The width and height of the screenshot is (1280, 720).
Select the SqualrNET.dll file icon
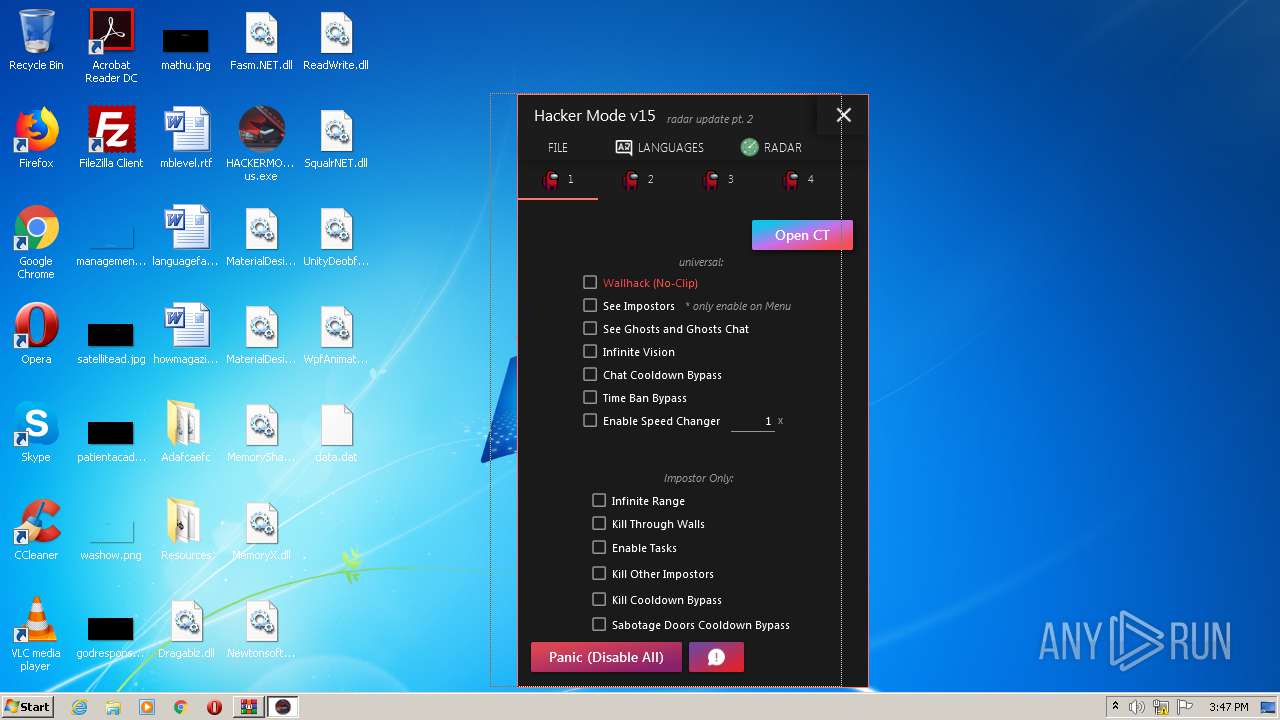click(336, 139)
